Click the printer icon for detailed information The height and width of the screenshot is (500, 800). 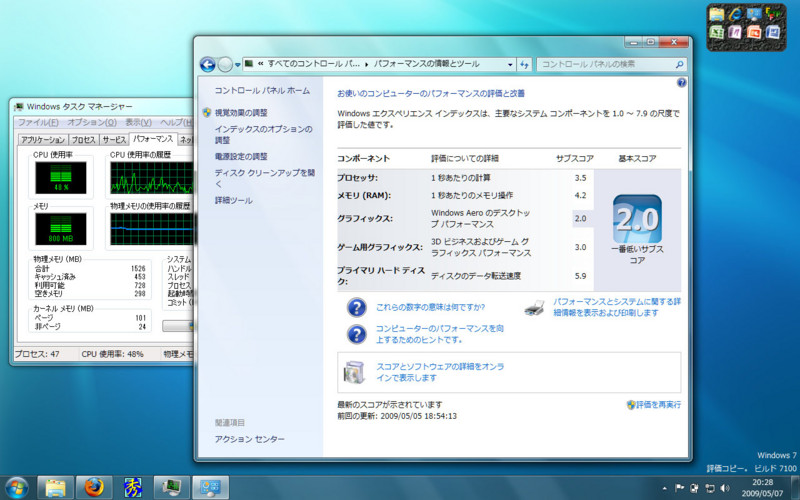534,308
